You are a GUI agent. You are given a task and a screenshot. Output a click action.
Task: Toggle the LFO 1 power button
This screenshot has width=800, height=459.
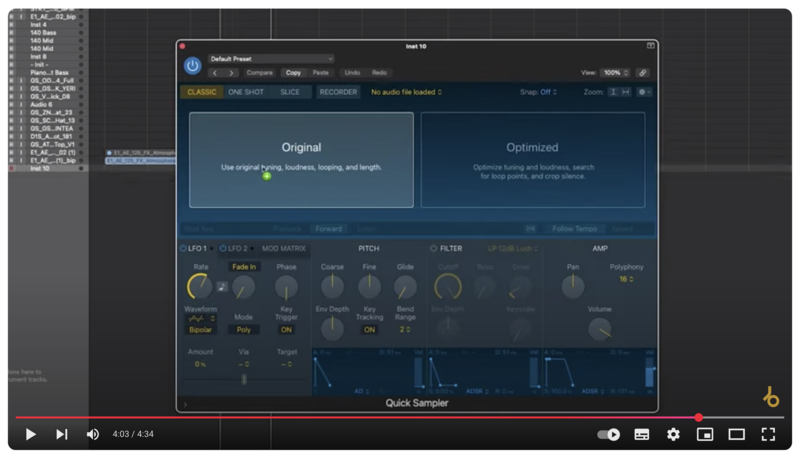tap(183, 248)
